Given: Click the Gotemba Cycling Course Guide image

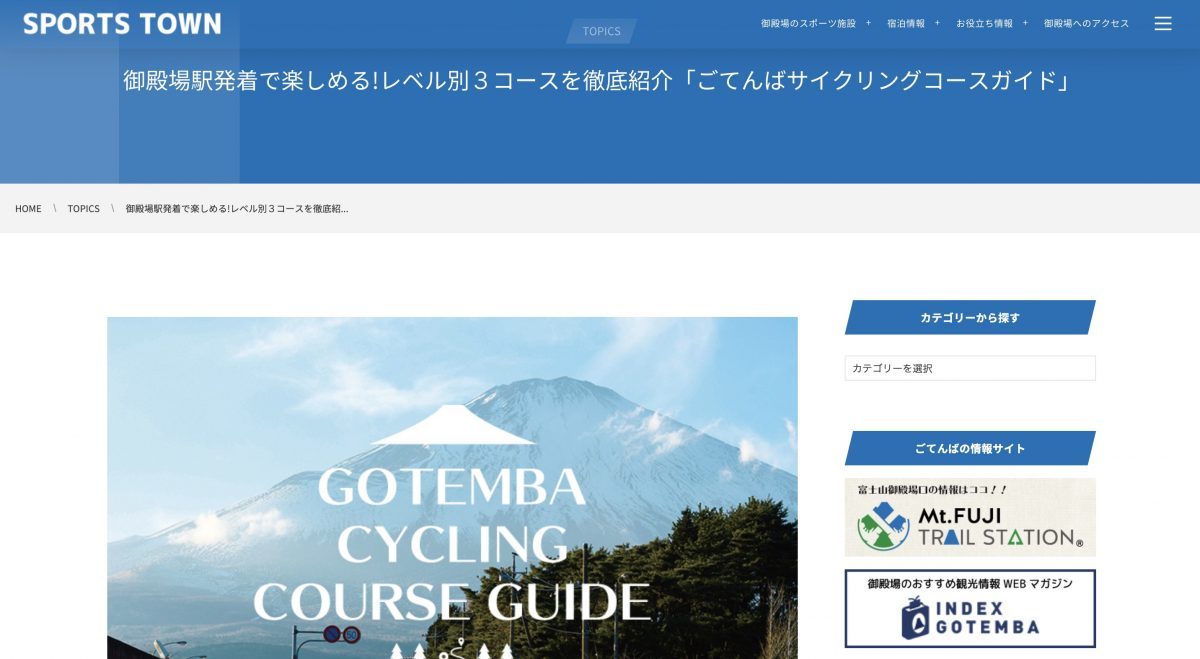Looking at the screenshot, I should pyautogui.click(x=452, y=488).
